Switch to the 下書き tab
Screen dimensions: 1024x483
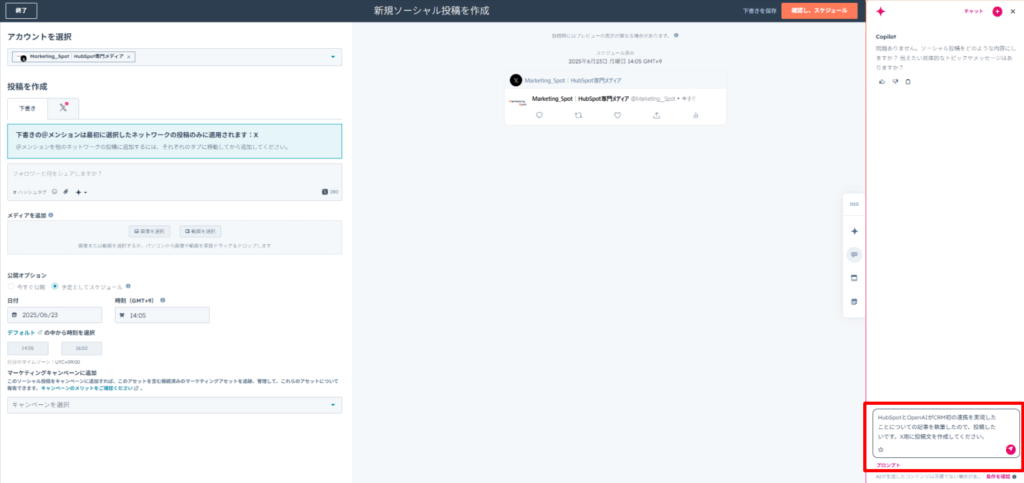pos(27,108)
